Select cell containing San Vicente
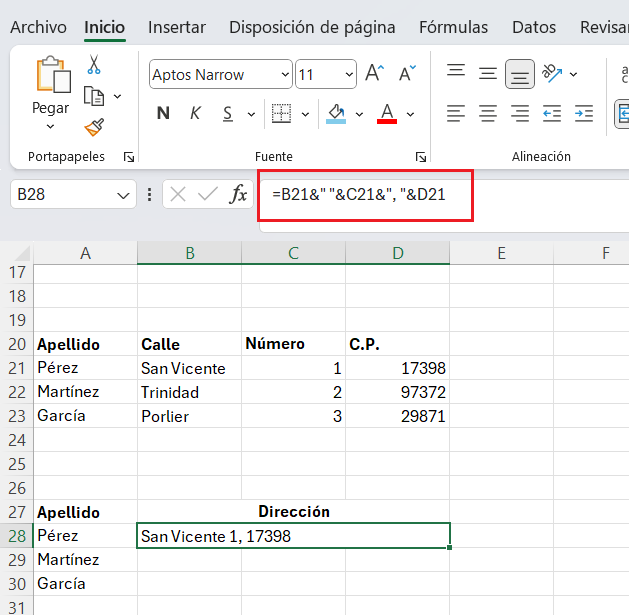 [x=189, y=368]
